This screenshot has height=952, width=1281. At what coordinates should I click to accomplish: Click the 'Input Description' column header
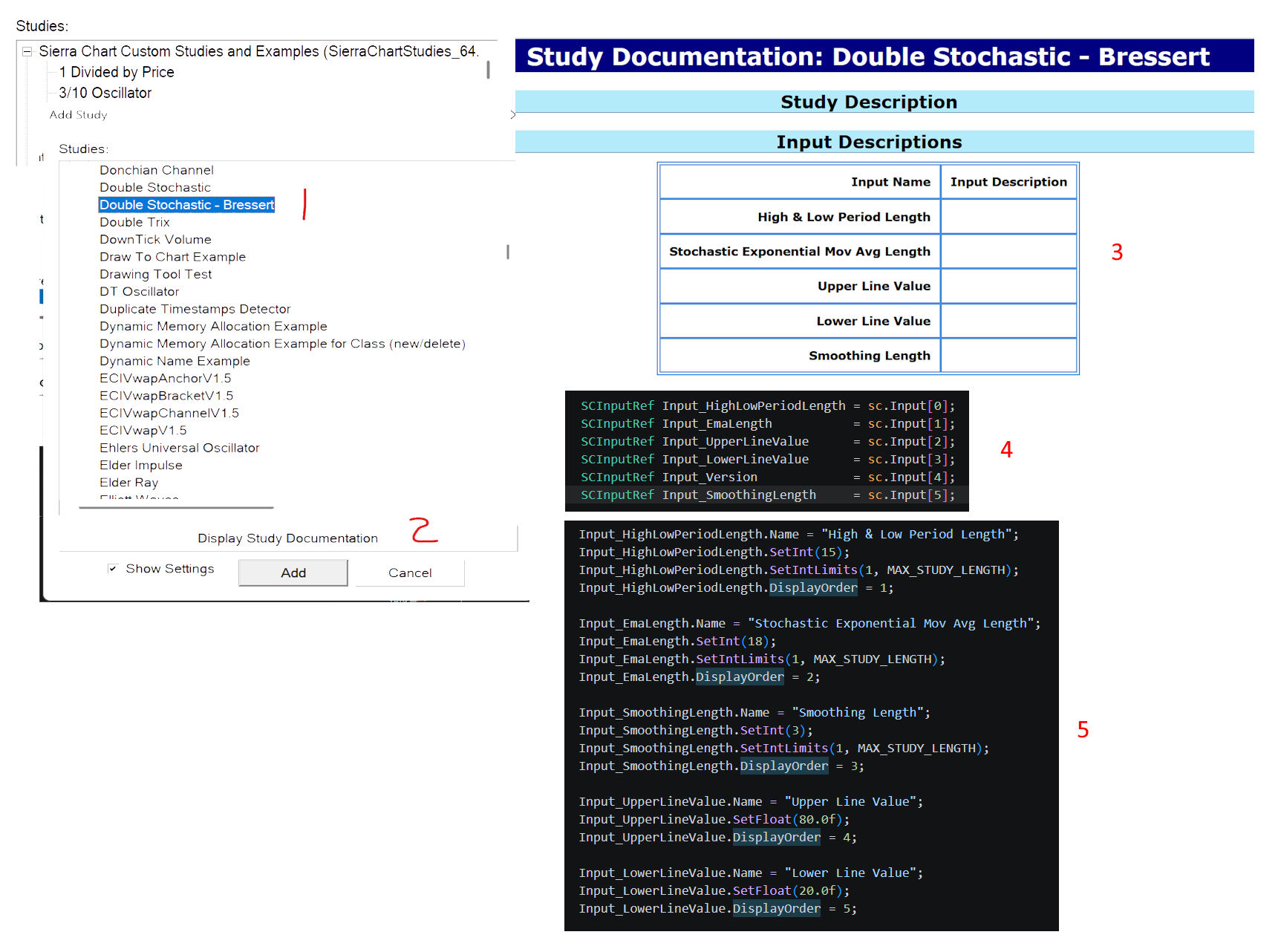tap(1008, 182)
